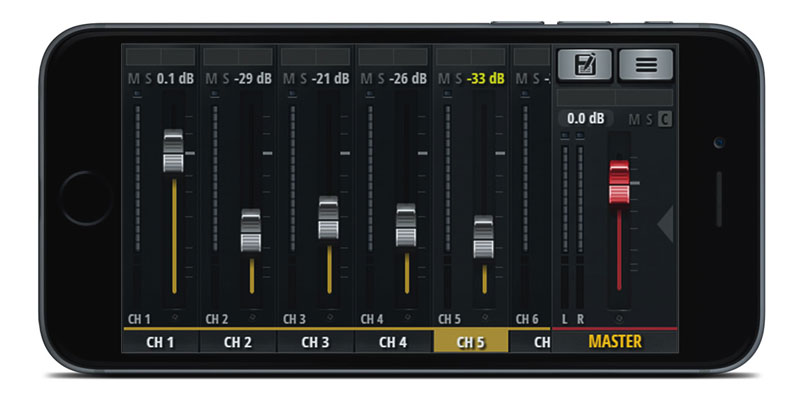Tap the small diamond icon under CH 2 fader
The width and height of the screenshot is (800, 401).
252,317
